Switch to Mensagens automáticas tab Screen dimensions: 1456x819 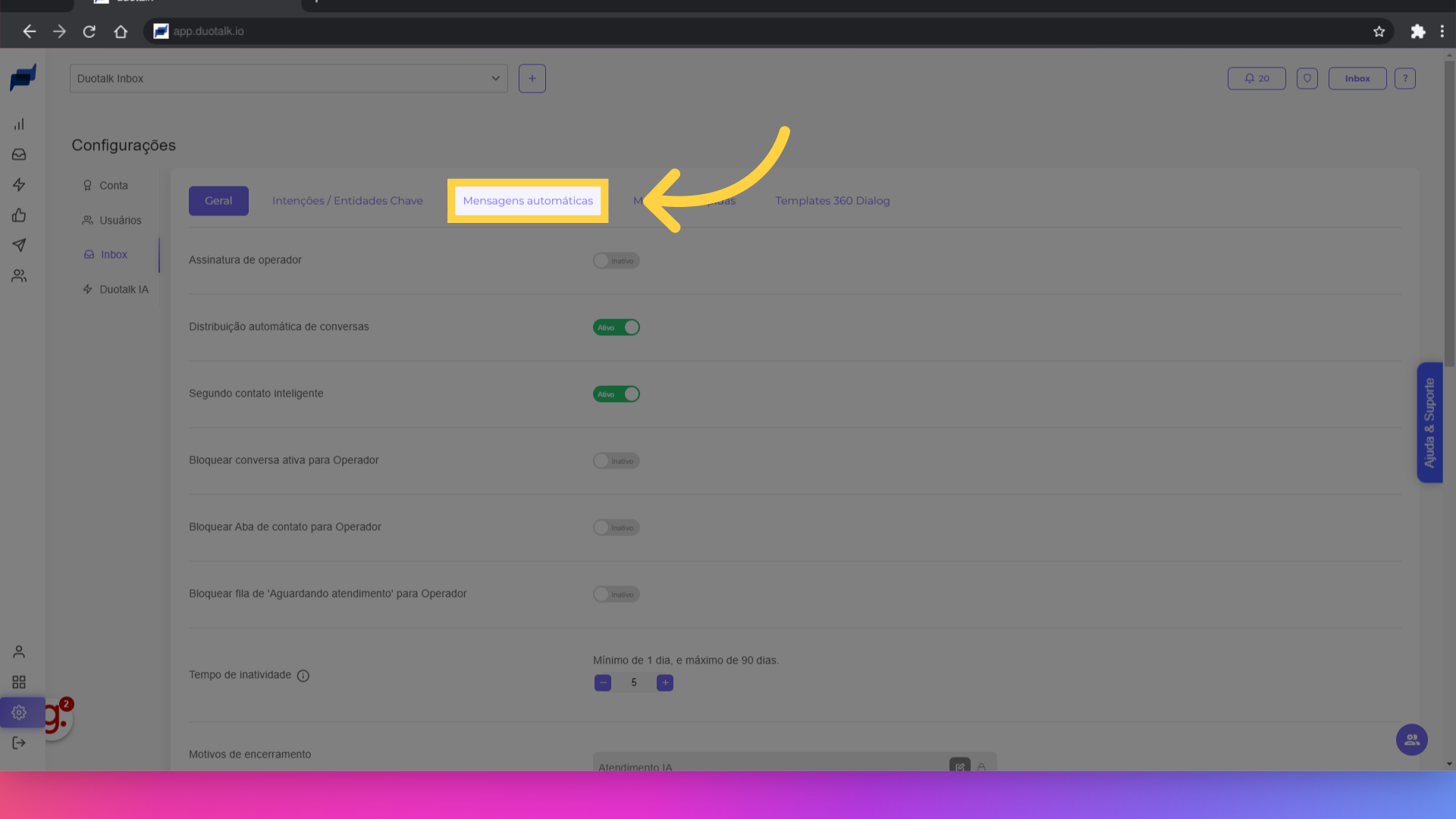pos(528,201)
